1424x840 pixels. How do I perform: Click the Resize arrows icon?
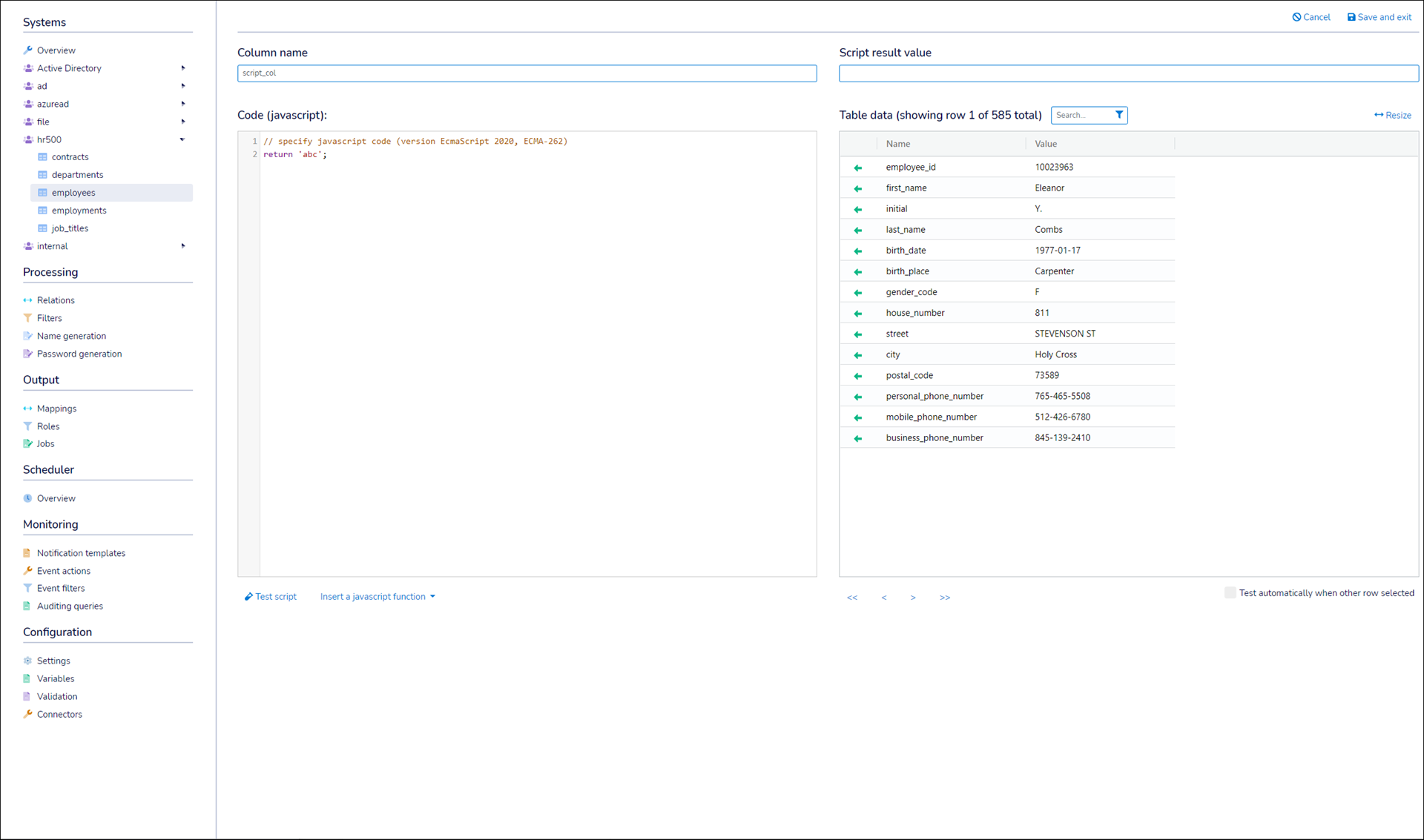coord(1378,115)
